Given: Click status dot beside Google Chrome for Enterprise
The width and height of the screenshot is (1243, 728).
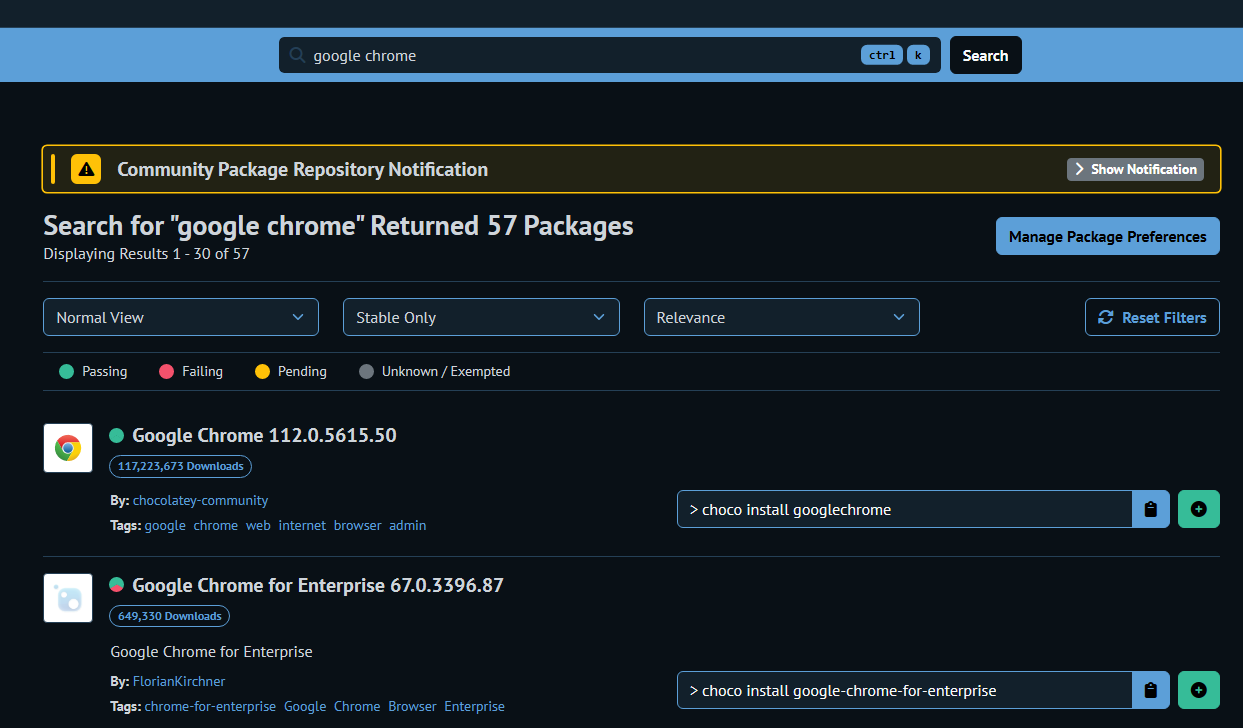Looking at the screenshot, I should (x=116, y=585).
